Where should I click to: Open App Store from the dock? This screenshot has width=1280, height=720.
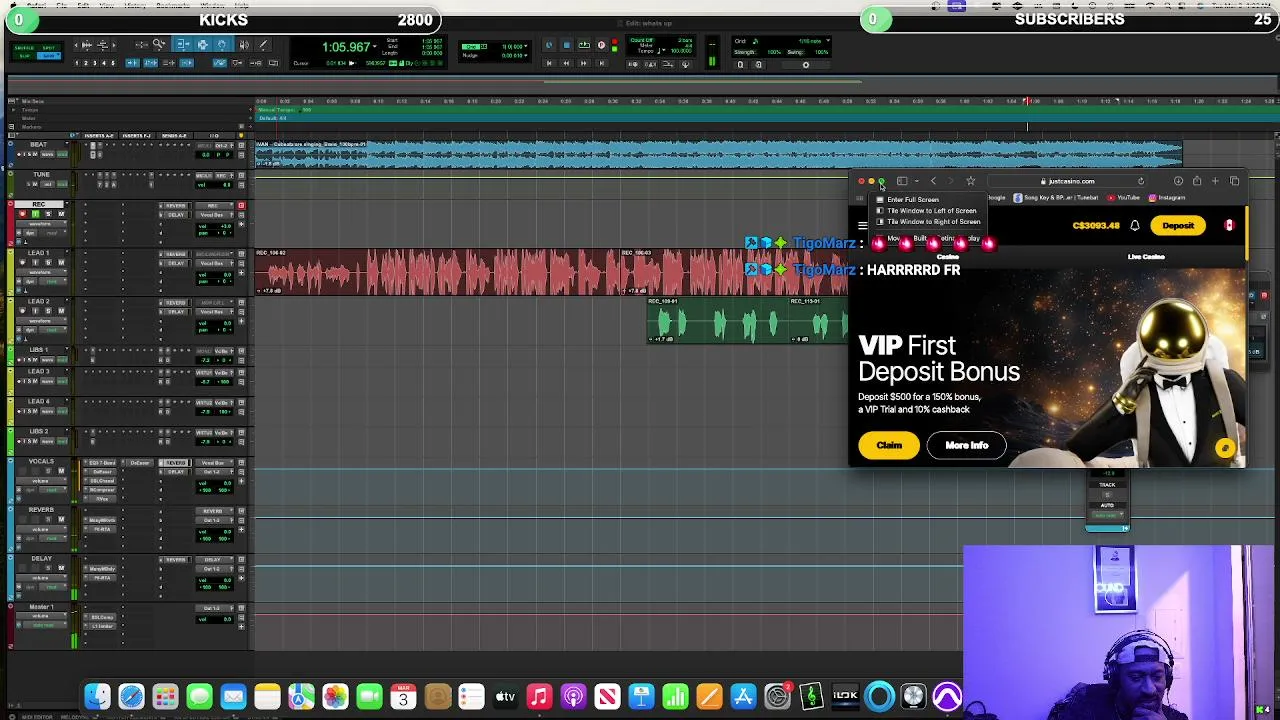(x=743, y=697)
